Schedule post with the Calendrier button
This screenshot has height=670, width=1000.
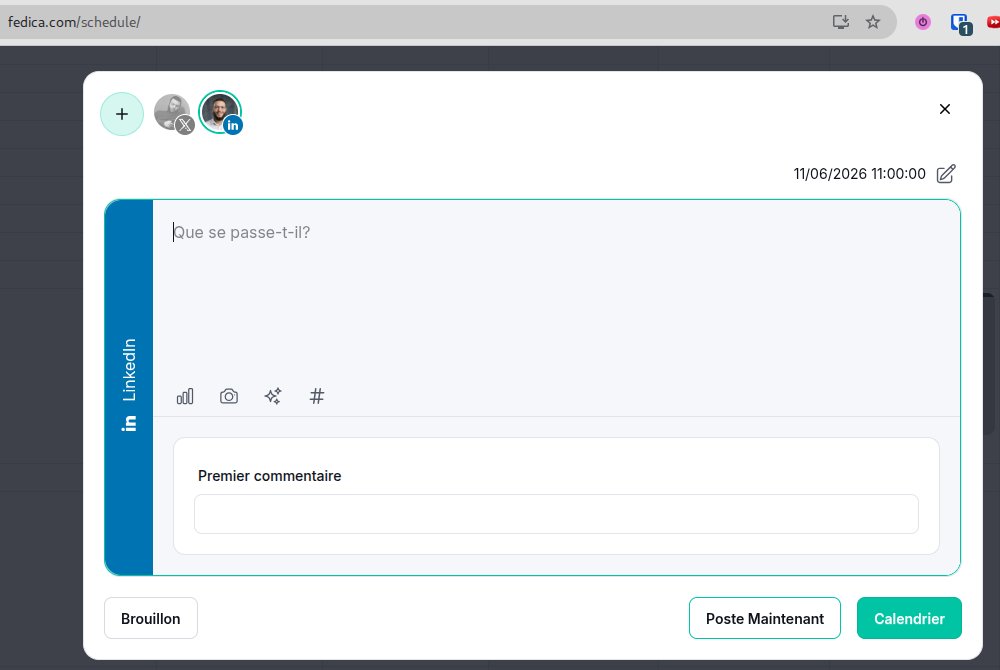click(909, 618)
